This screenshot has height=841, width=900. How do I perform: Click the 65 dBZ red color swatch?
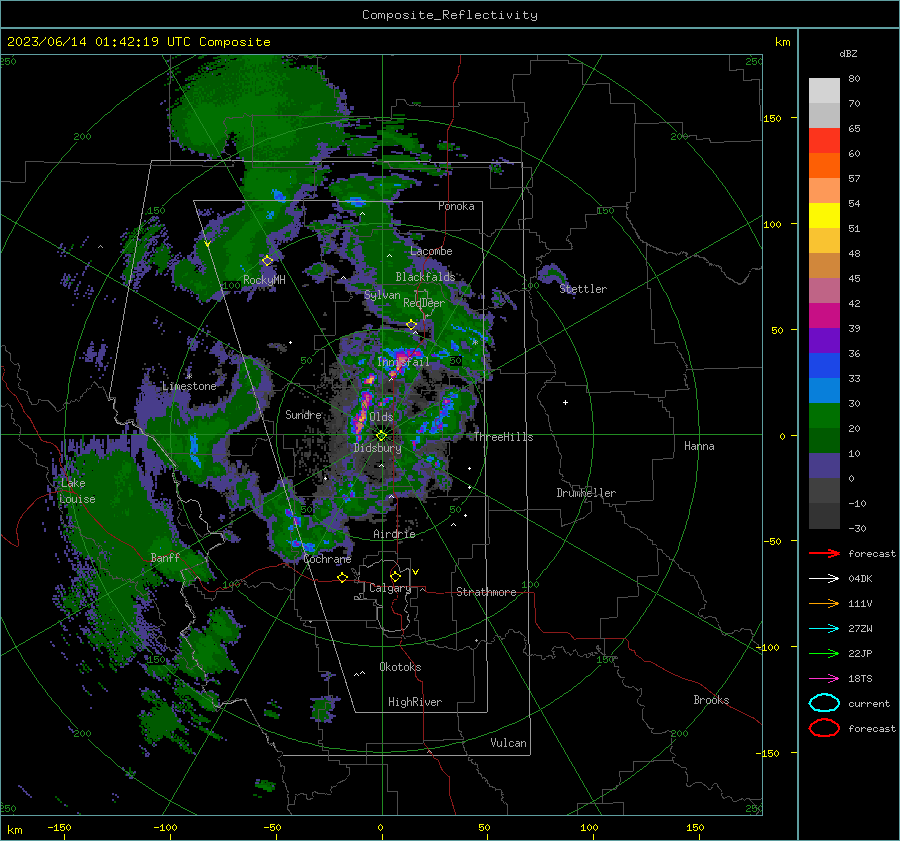point(824,140)
